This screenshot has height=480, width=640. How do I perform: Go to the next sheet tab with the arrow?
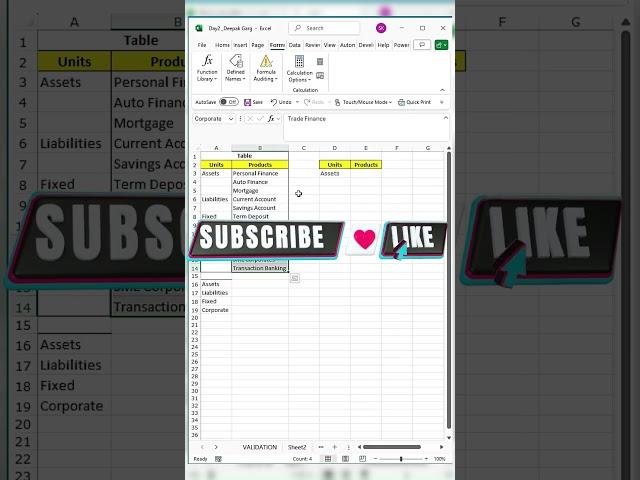216,447
